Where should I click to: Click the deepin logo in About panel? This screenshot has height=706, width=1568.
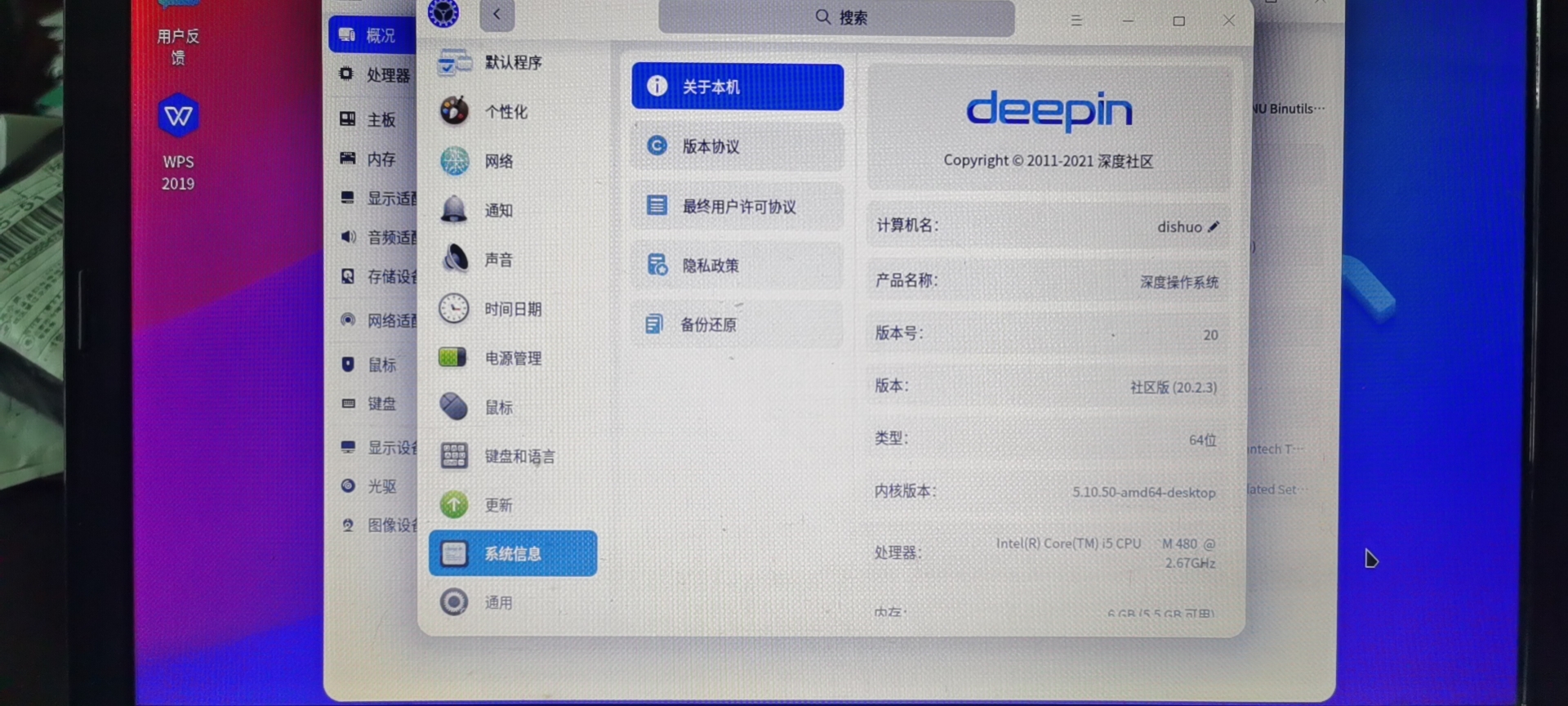click(x=1049, y=110)
